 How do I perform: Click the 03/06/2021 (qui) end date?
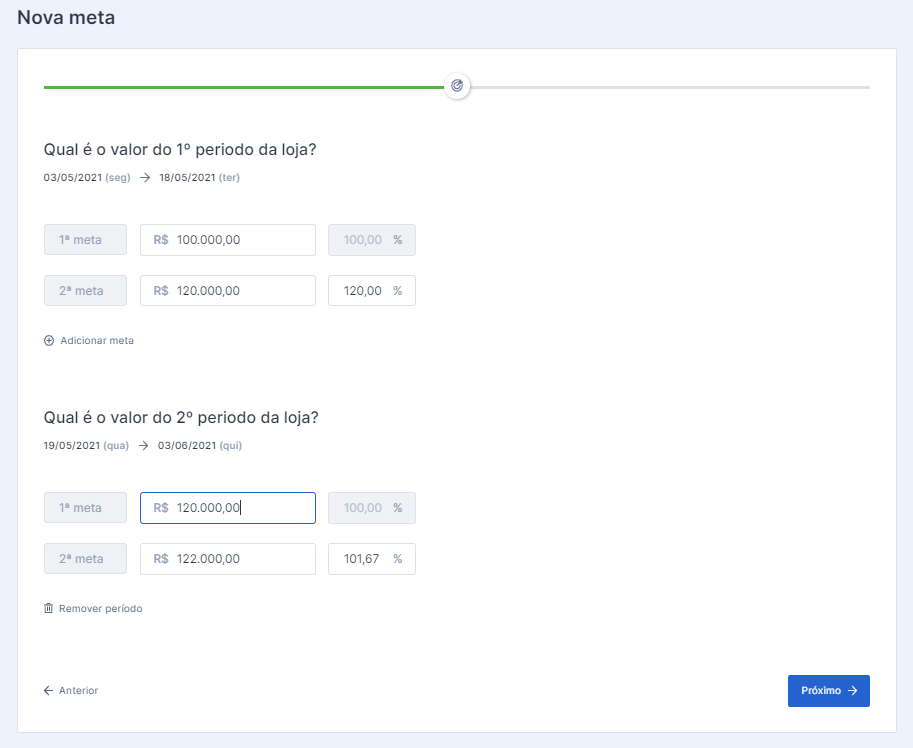[x=193, y=445]
